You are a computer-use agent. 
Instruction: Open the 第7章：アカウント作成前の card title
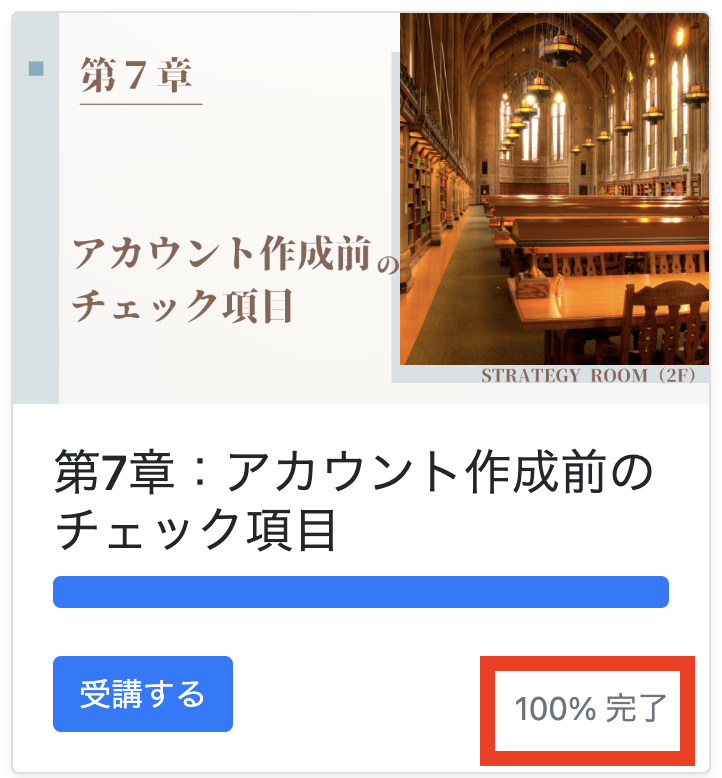(352, 474)
